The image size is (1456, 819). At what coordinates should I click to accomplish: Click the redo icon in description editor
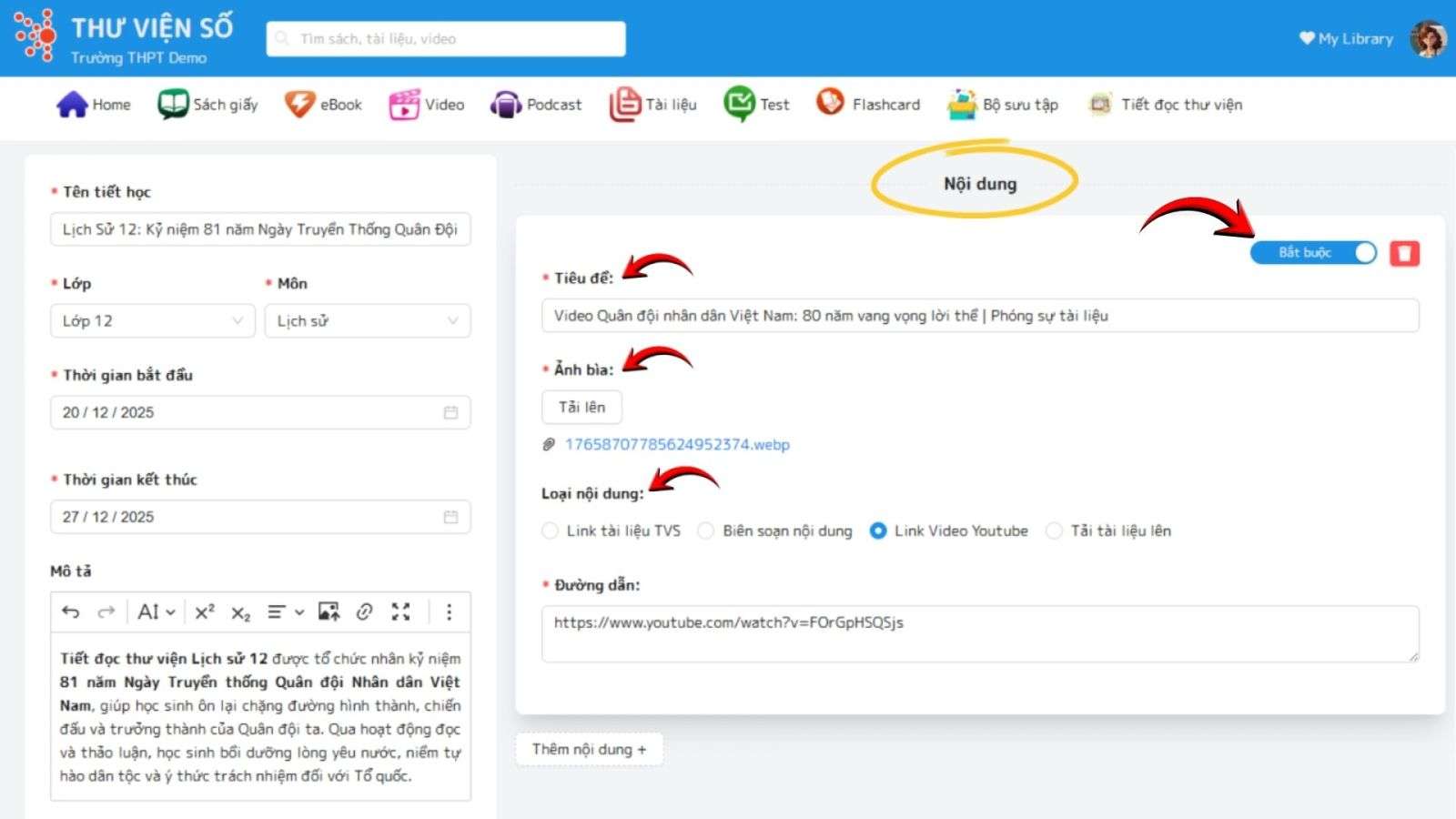[106, 612]
